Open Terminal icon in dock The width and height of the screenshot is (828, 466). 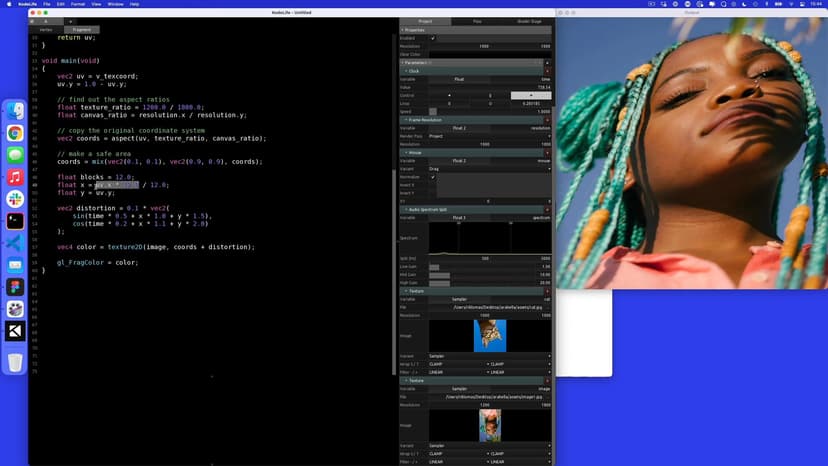tap(16, 221)
